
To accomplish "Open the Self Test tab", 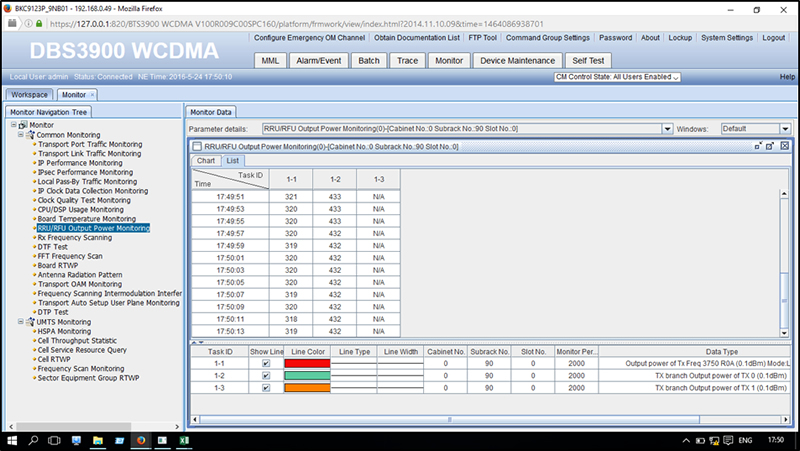I will click(588, 61).
